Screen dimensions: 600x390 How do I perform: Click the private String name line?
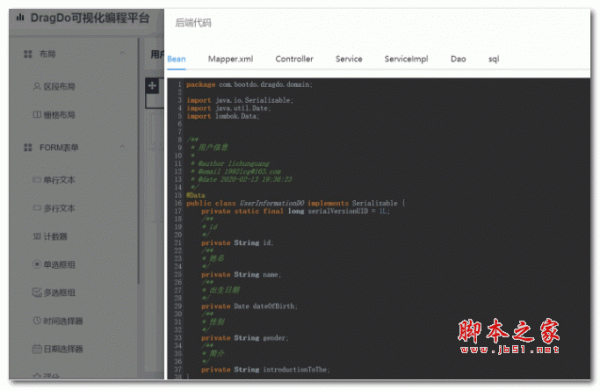pos(241,275)
